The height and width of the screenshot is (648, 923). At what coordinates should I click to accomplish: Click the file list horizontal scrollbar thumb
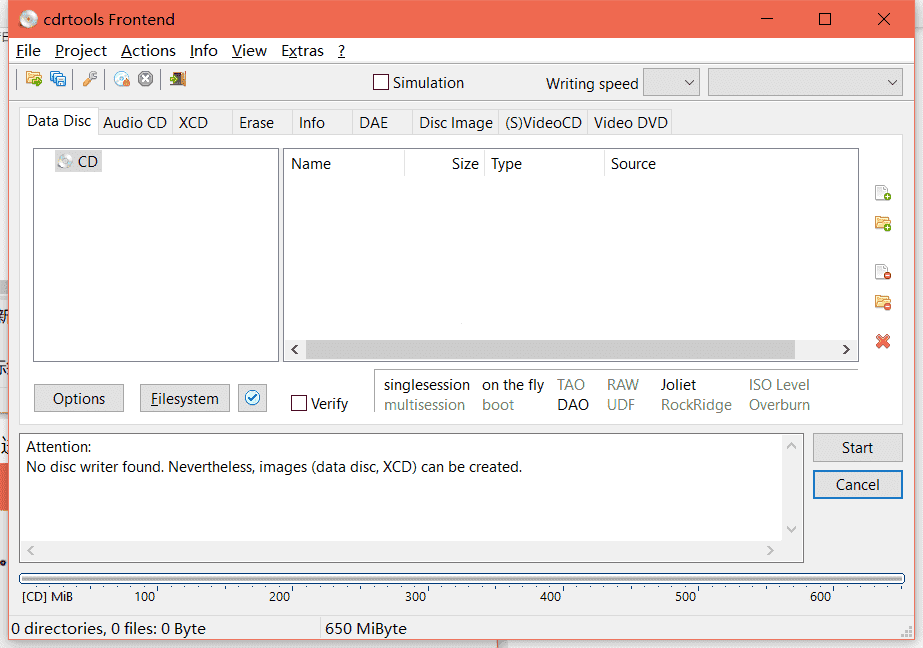(550, 350)
